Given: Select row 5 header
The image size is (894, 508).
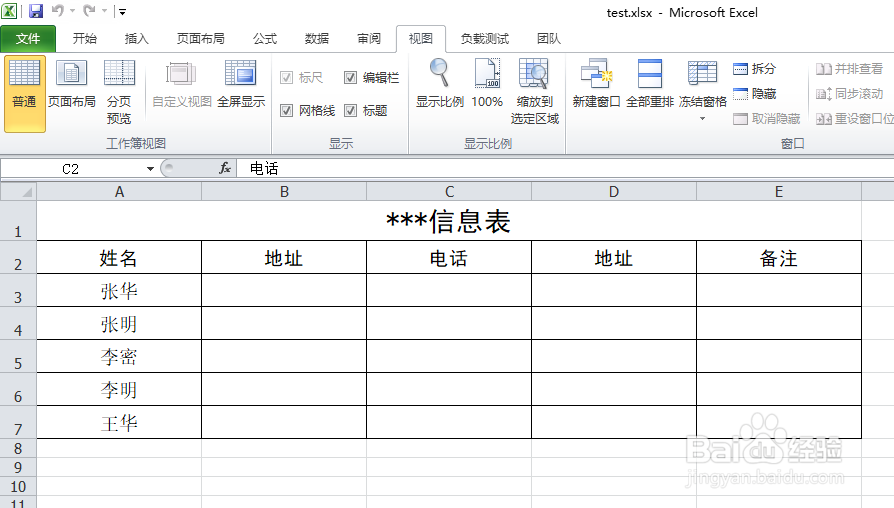Looking at the screenshot, I should coord(18,357).
